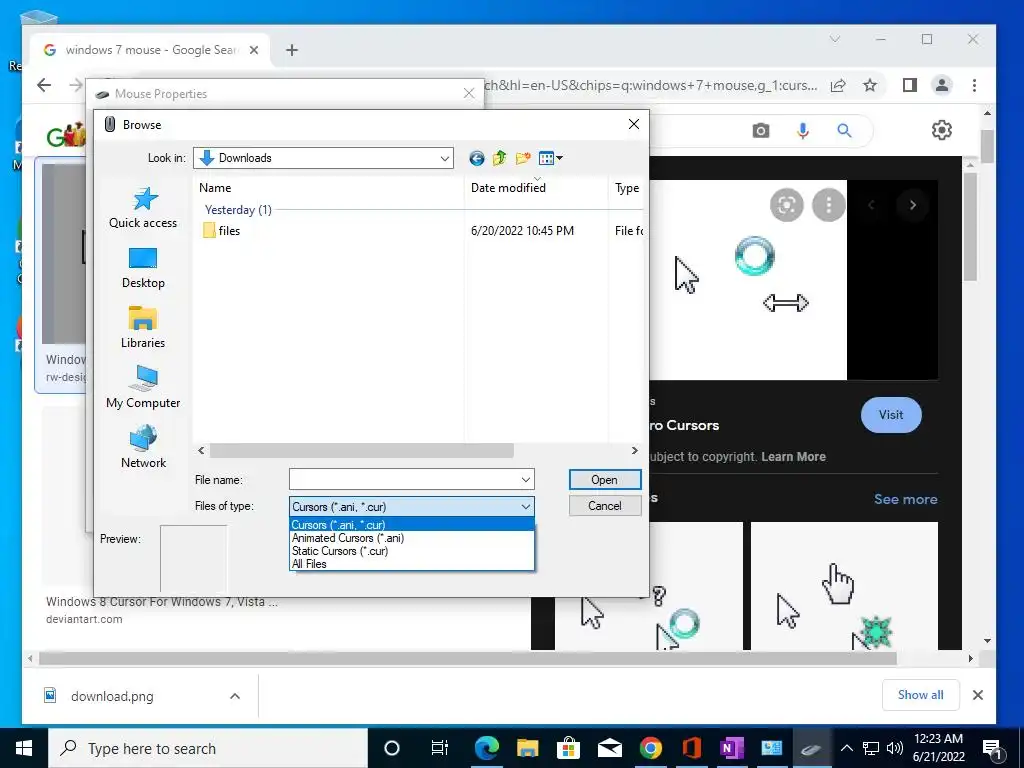Image resolution: width=1024 pixels, height=768 pixels.
Task: Click 6/20/2022 10:45 PM date cell
Action: [522, 231]
